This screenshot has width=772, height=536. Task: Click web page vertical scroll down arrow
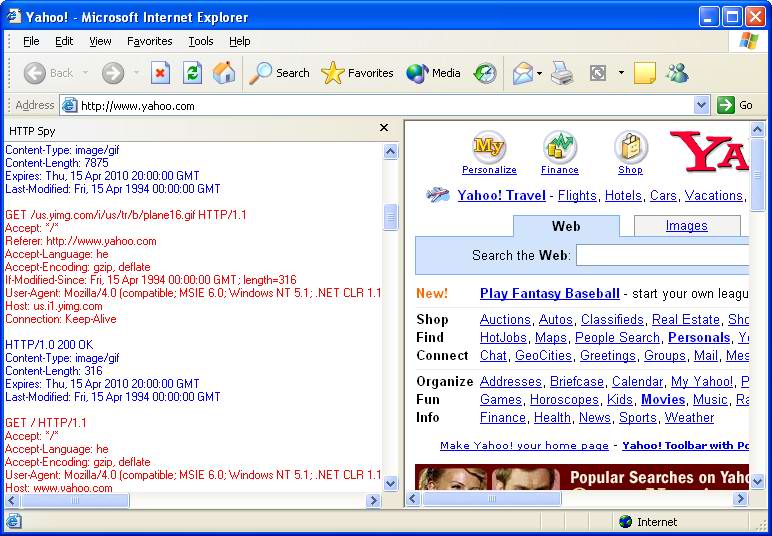tap(757, 481)
